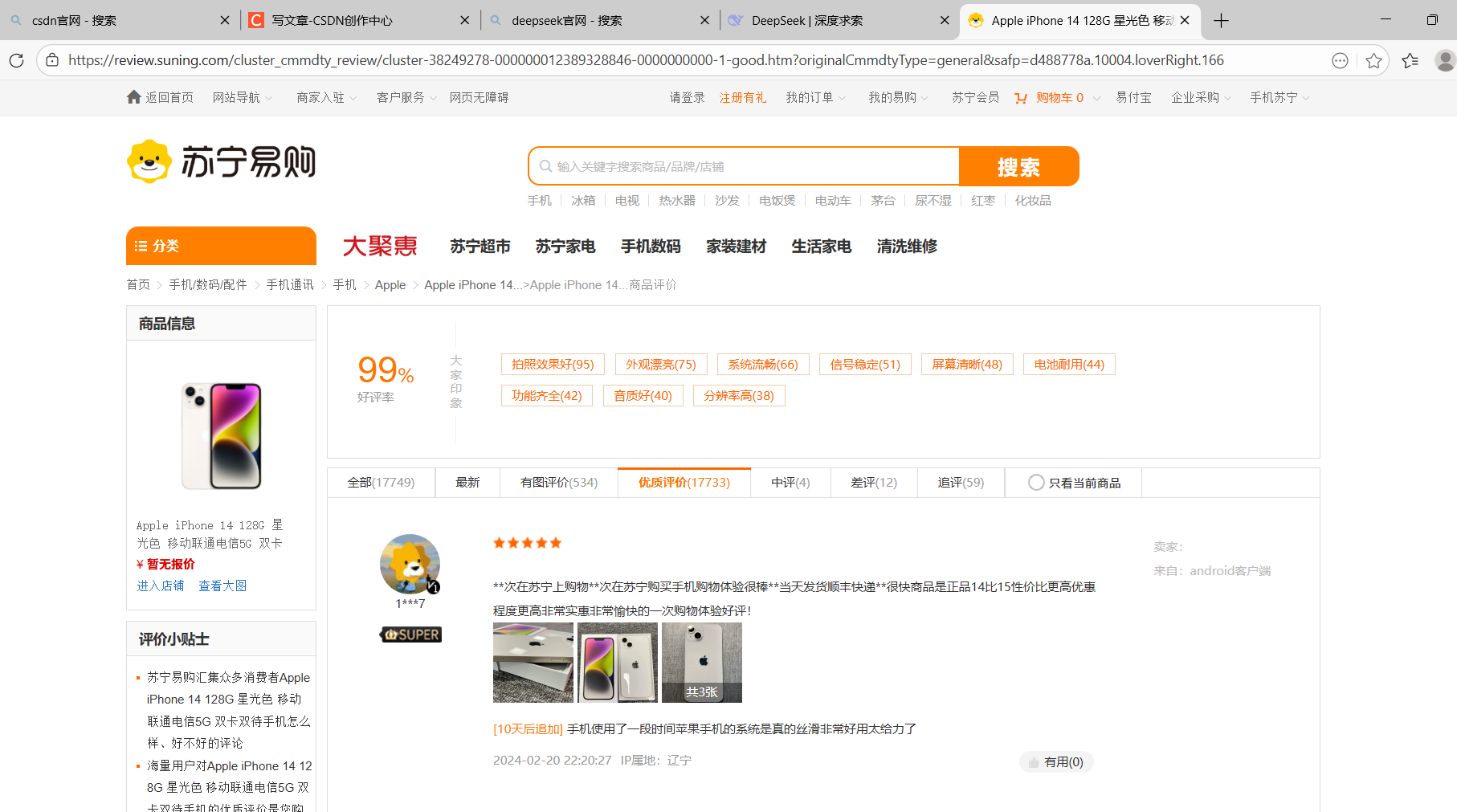The image size is (1457, 812).
Task: Expand the 手机苏宁 dropdown
Action: pyautogui.click(x=1280, y=98)
